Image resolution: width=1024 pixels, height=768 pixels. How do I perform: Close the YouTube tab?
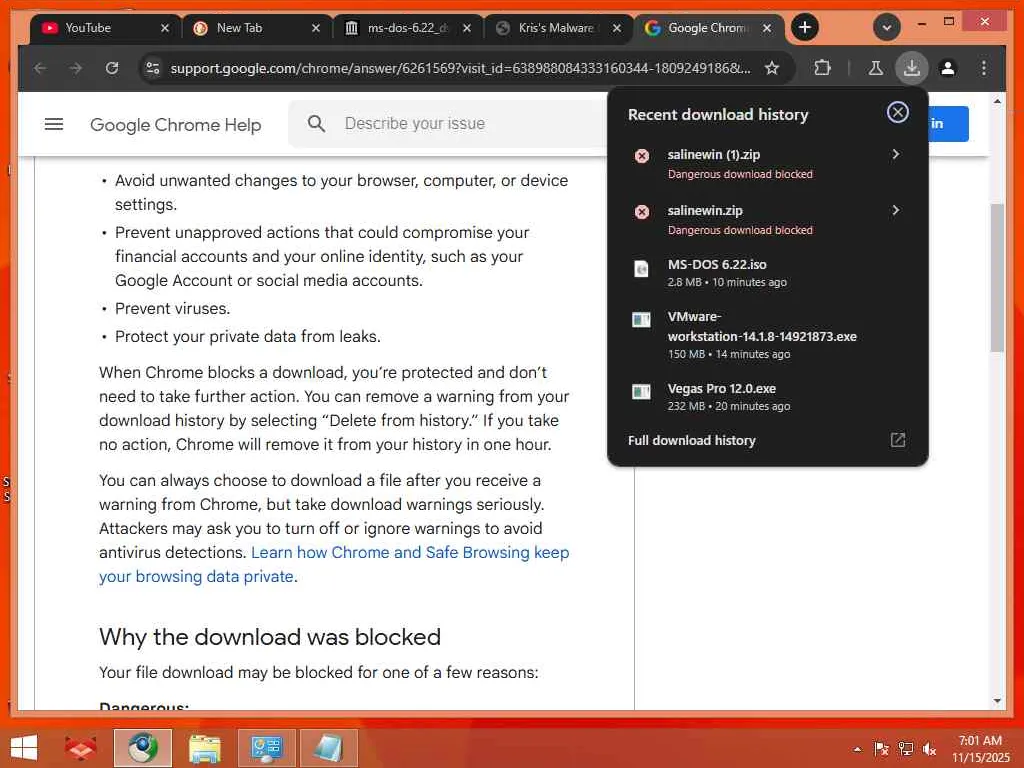tap(165, 28)
